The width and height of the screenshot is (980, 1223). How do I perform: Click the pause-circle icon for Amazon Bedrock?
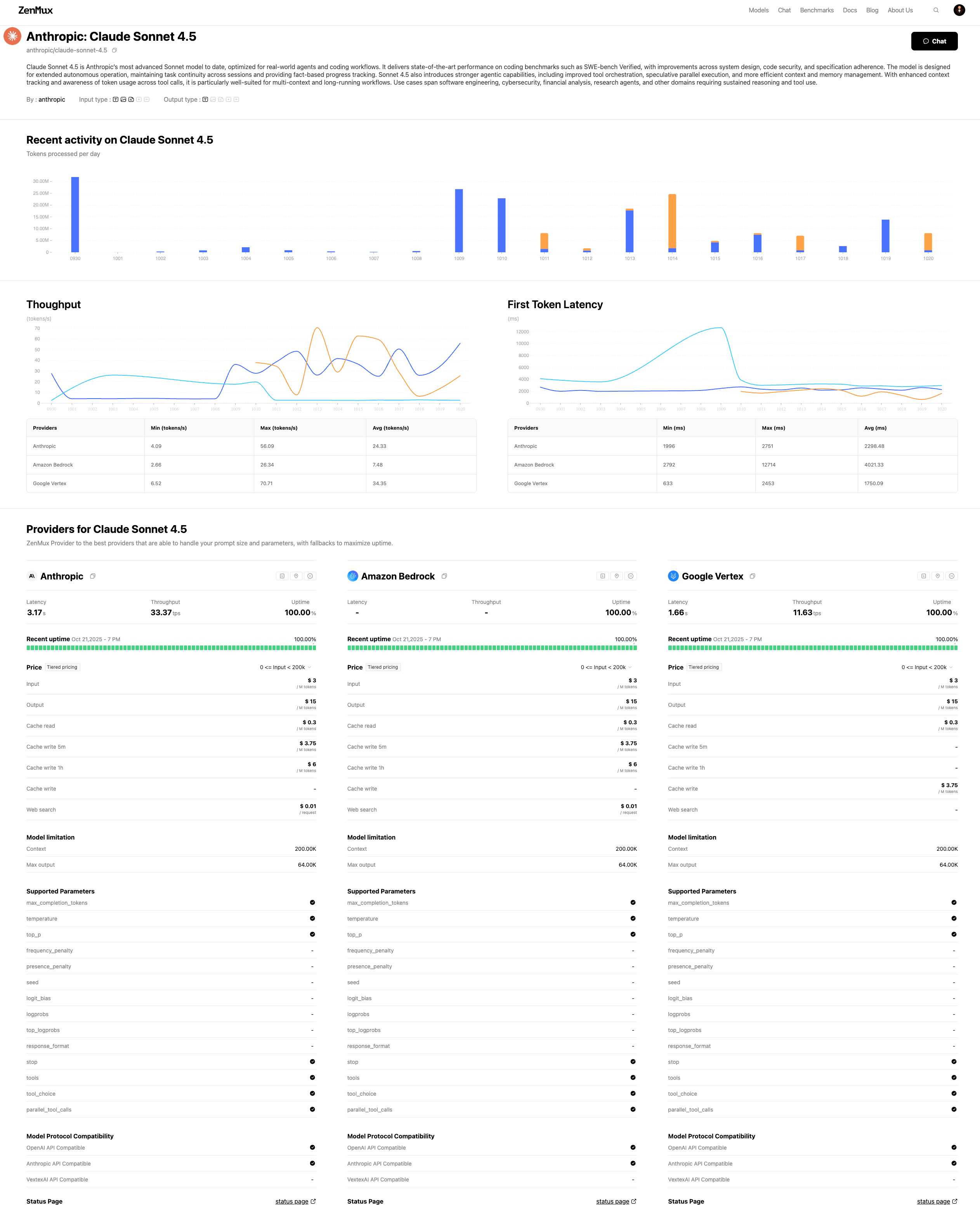[x=631, y=576]
